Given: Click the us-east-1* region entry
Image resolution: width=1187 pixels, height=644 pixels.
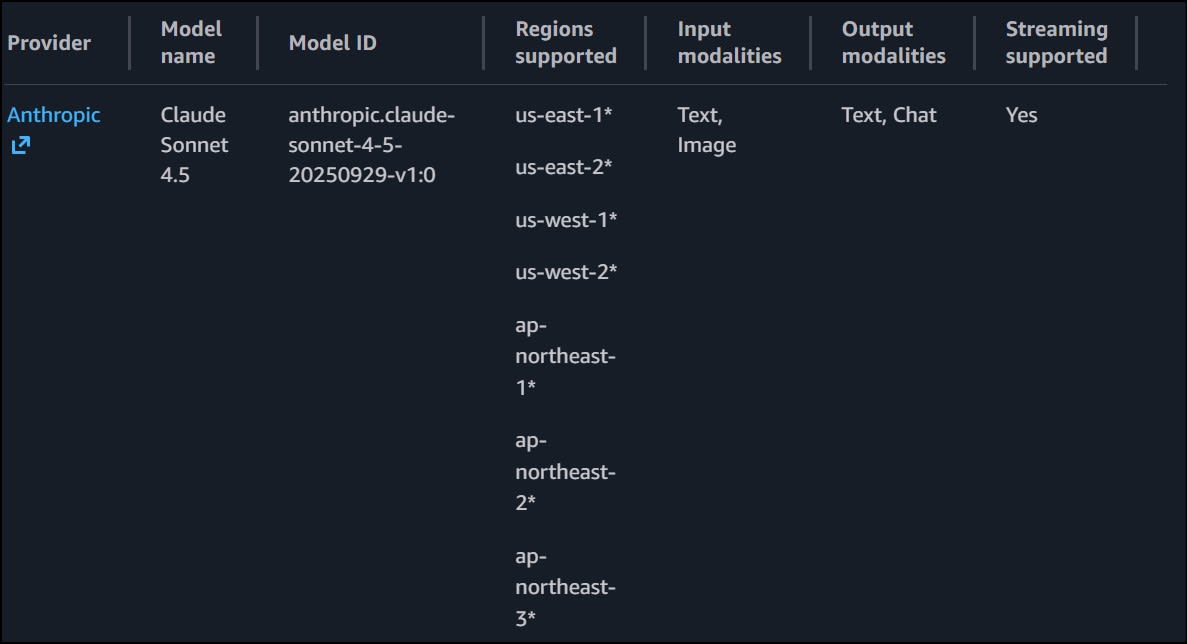Looking at the screenshot, I should point(563,115).
